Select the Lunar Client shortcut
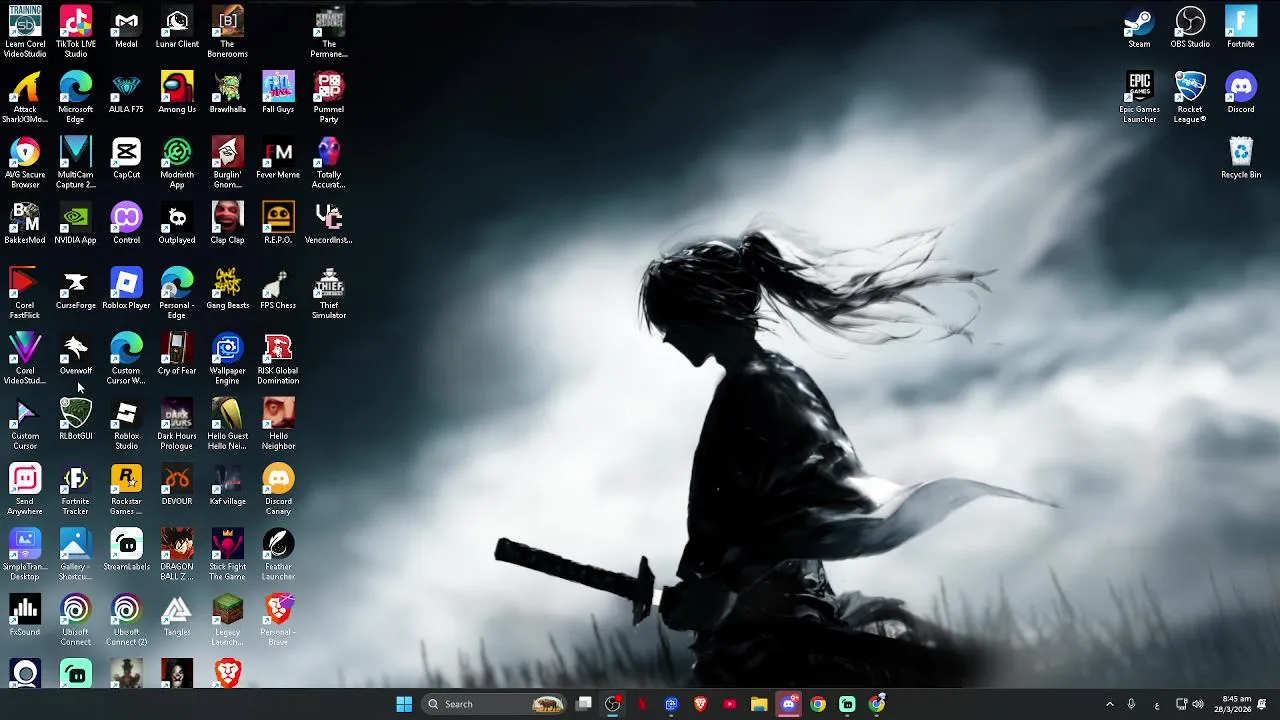 click(x=177, y=28)
